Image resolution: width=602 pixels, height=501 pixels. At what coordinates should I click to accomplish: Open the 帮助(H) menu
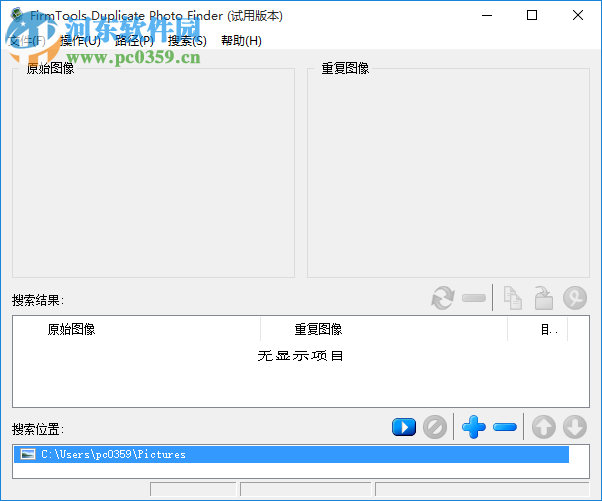241,40
